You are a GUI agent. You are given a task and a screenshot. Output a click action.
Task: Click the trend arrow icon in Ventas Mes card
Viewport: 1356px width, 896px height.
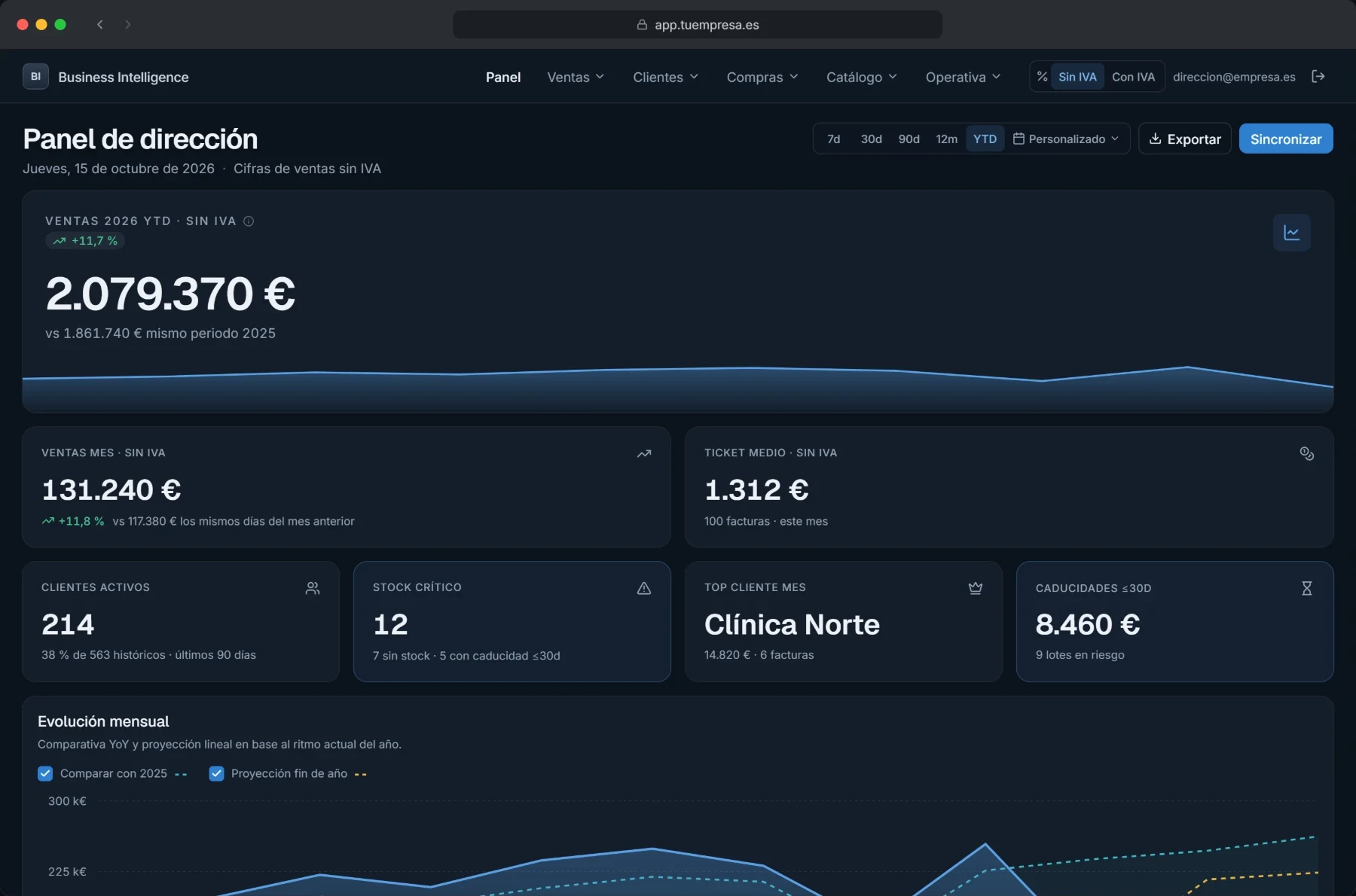(644, 453)
